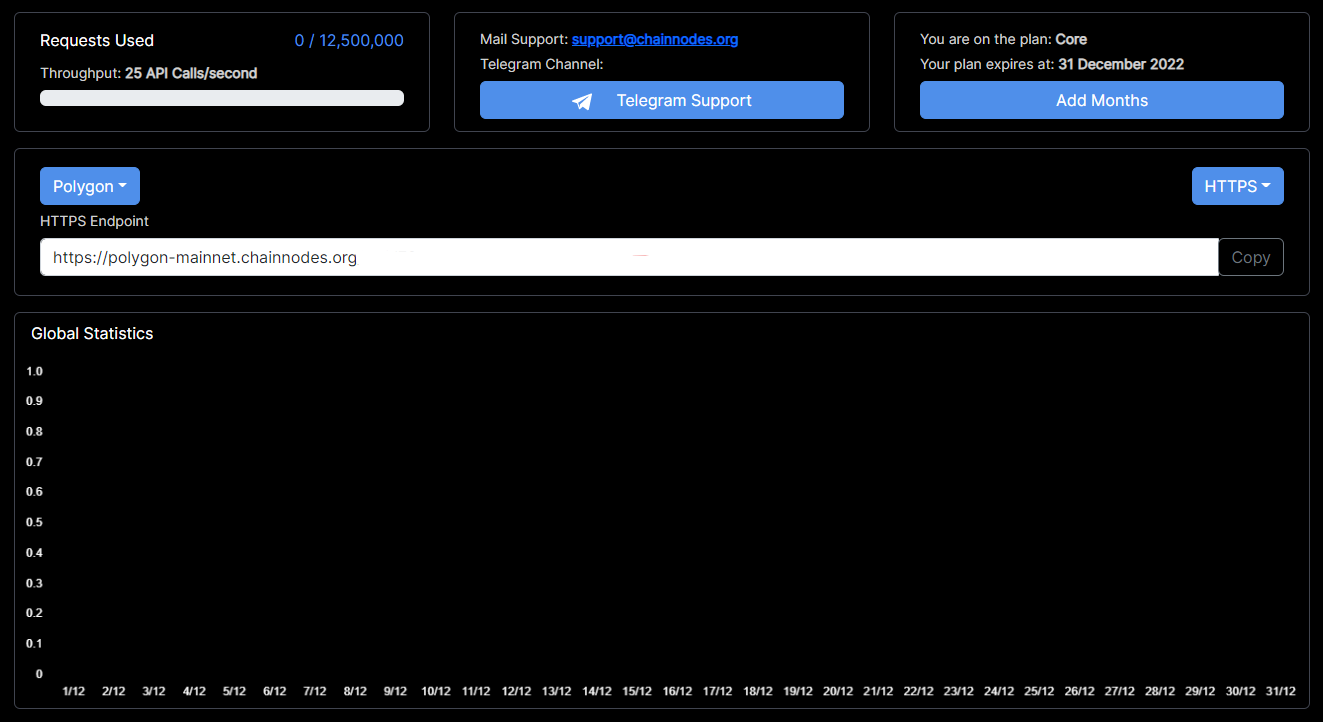Open the support@chainnodes.org email link
This screenshot has height=722, width=1323.
click(x=654, y=40)
